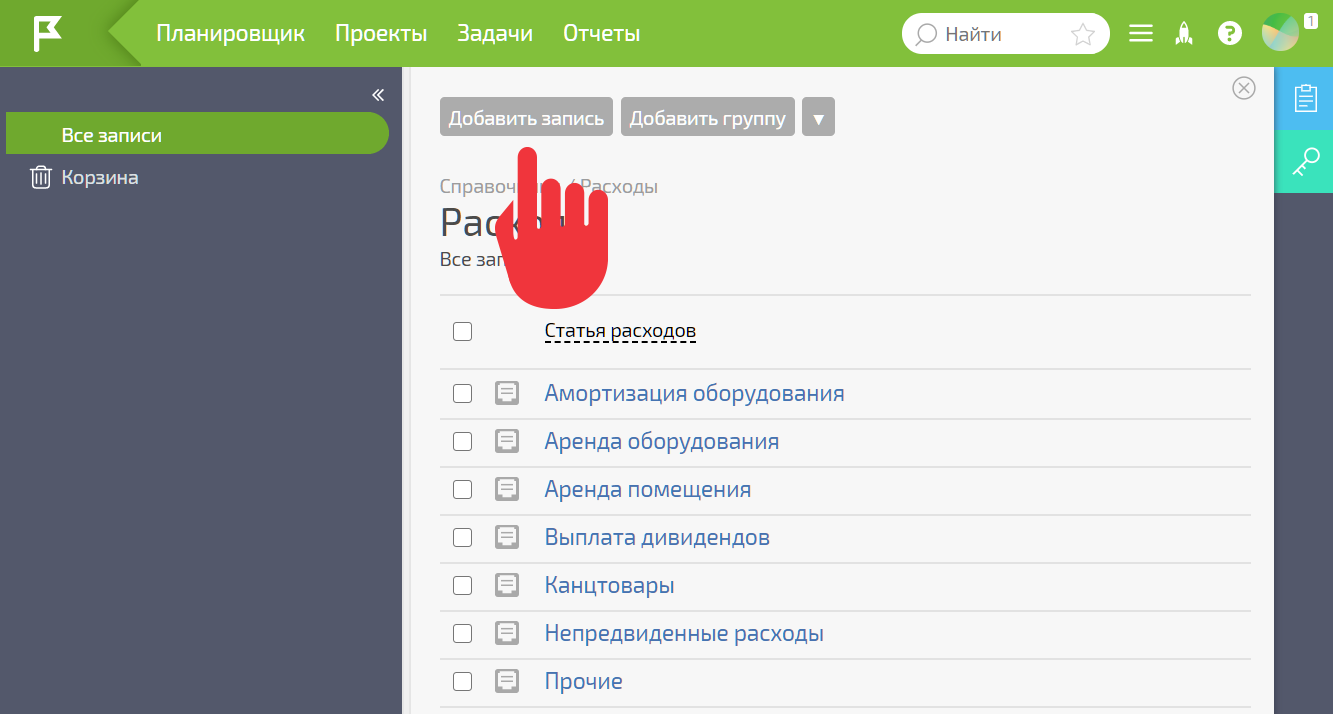Select Все записи in sidebar
Image resolution: width=1333 pixels, height=714 pixels.
click(197, 134)
